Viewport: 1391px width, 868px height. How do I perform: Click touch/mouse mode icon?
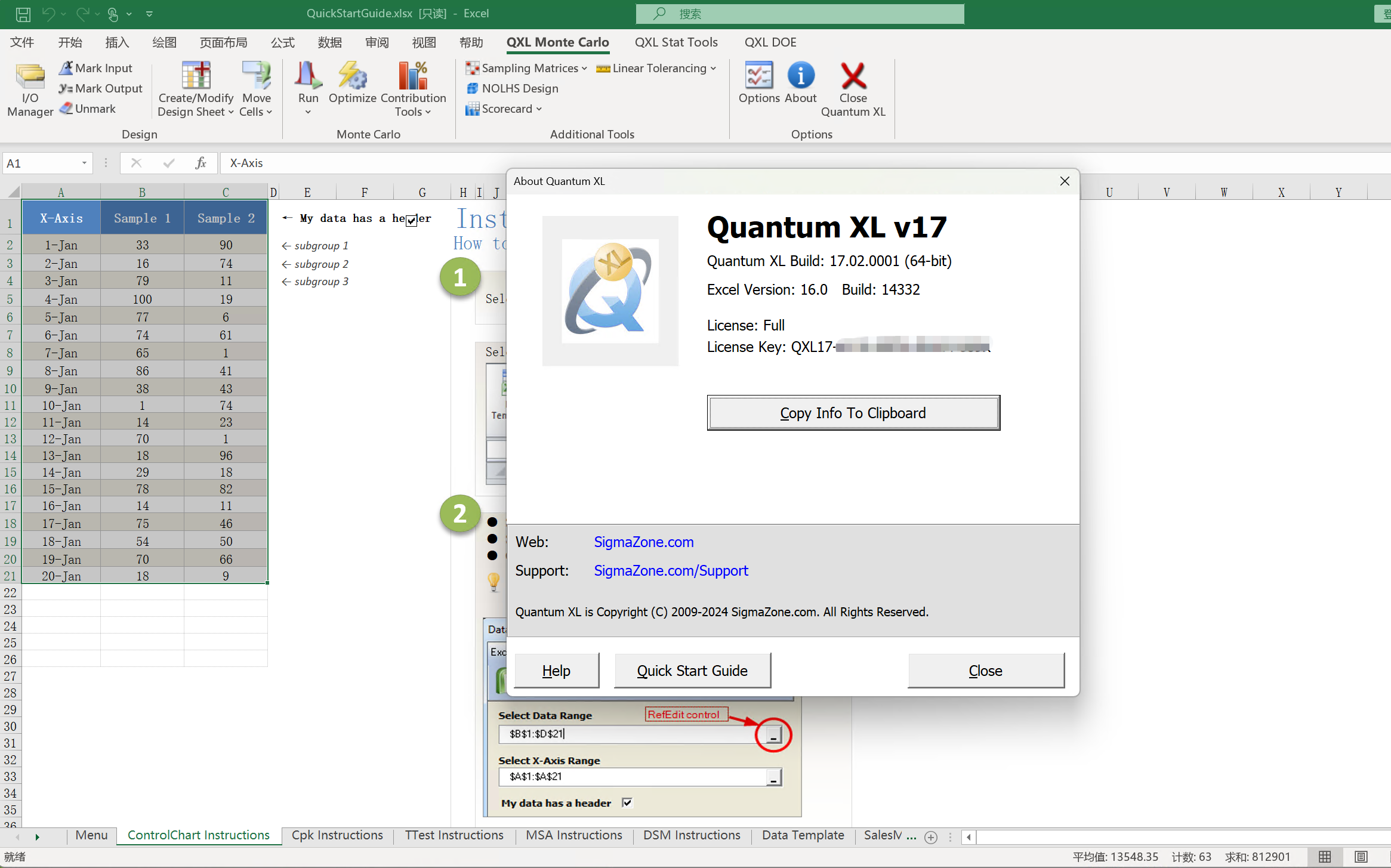[x=113, y=14]
